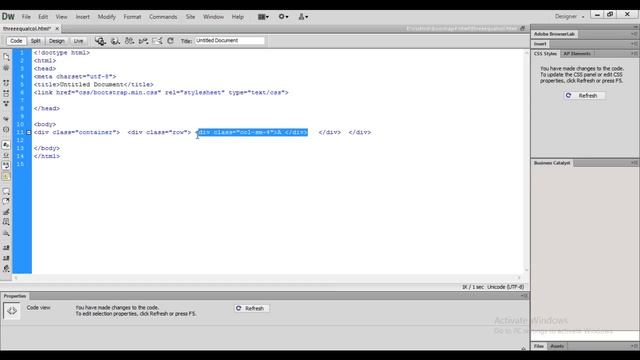Viewport: 640px width, 360px height.
Task: Open Extend Dreamweaver gear dropdown
Action: [283, 17]
